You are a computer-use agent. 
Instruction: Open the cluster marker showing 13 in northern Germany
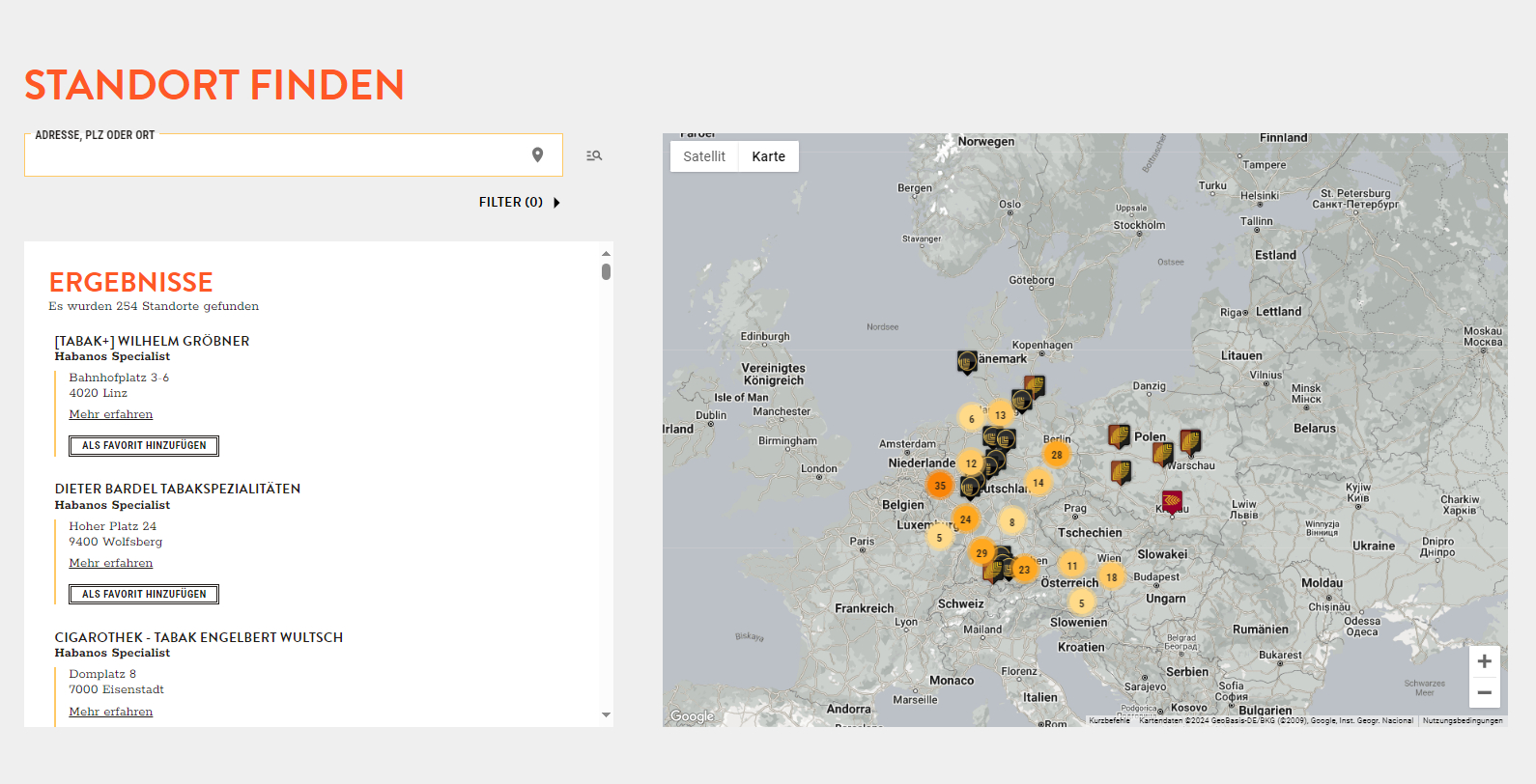pyautogui.click(x=1001, y=415)
